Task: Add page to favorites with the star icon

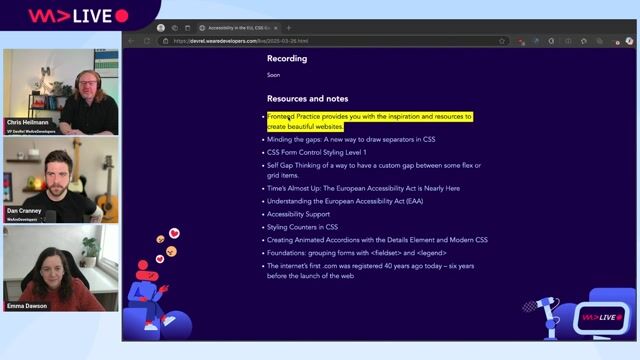Action: pos(502,41)
